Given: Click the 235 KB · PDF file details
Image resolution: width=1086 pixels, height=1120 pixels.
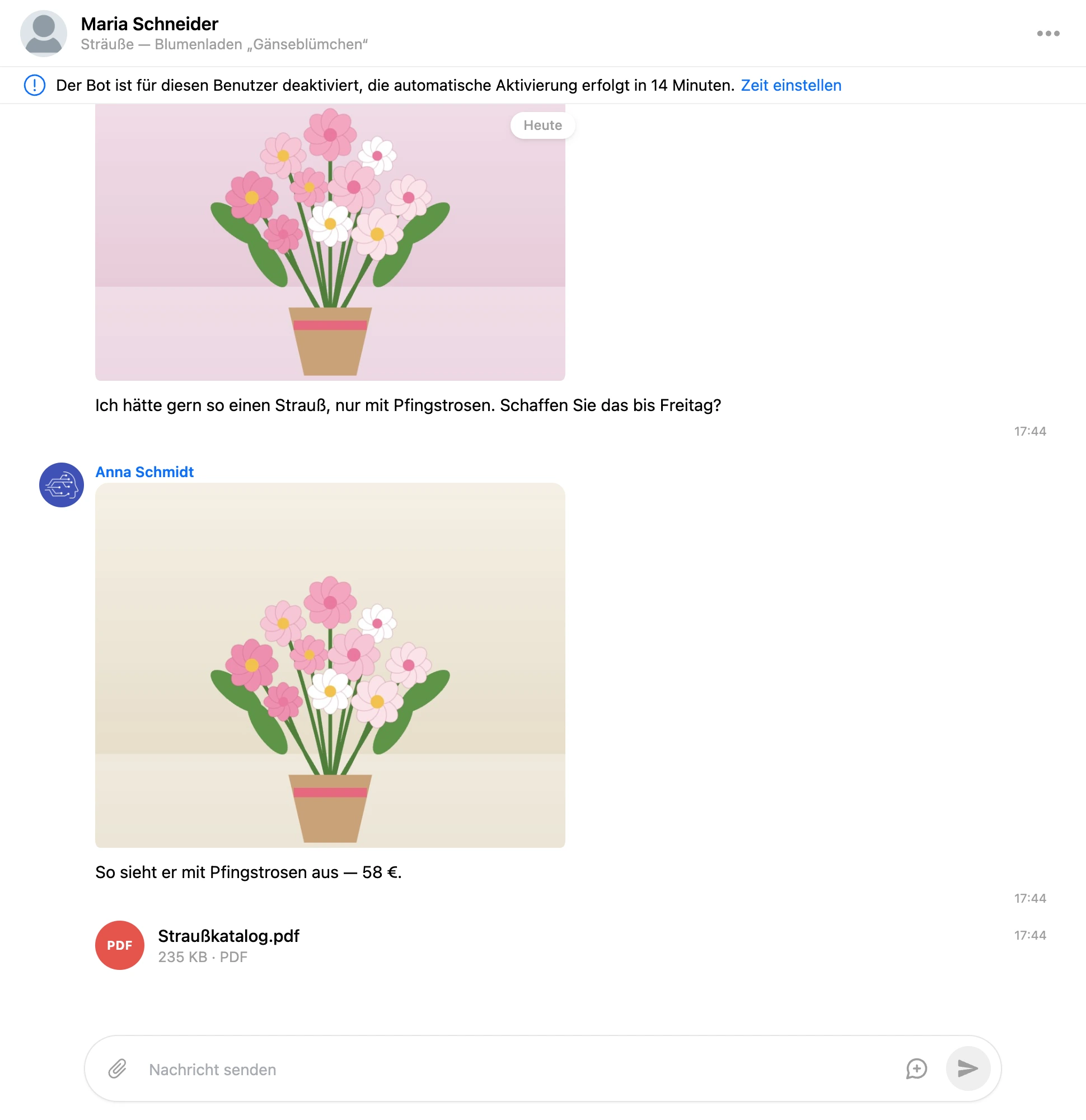Looking at the screenshot, I should pyautogui.click(x=203, y=957).
